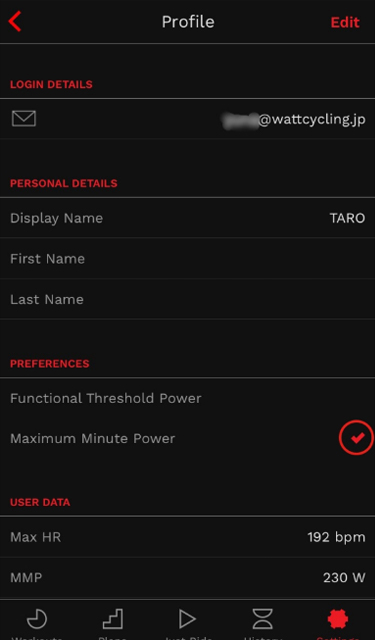Open the Max HR row
The width and height of the screenshot is (375, 640).
[x=187, y=537]
